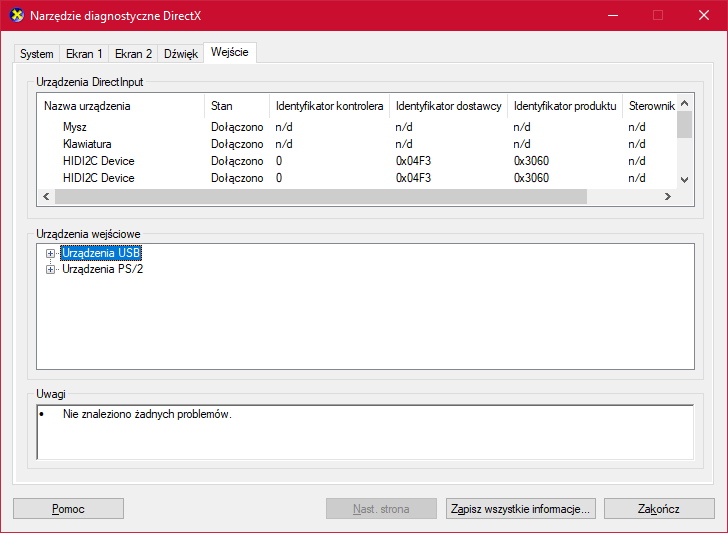Viewport: 728px width, 533px height.
Task: Click the horizontal scroll left arrow
Action: point(46,196)
